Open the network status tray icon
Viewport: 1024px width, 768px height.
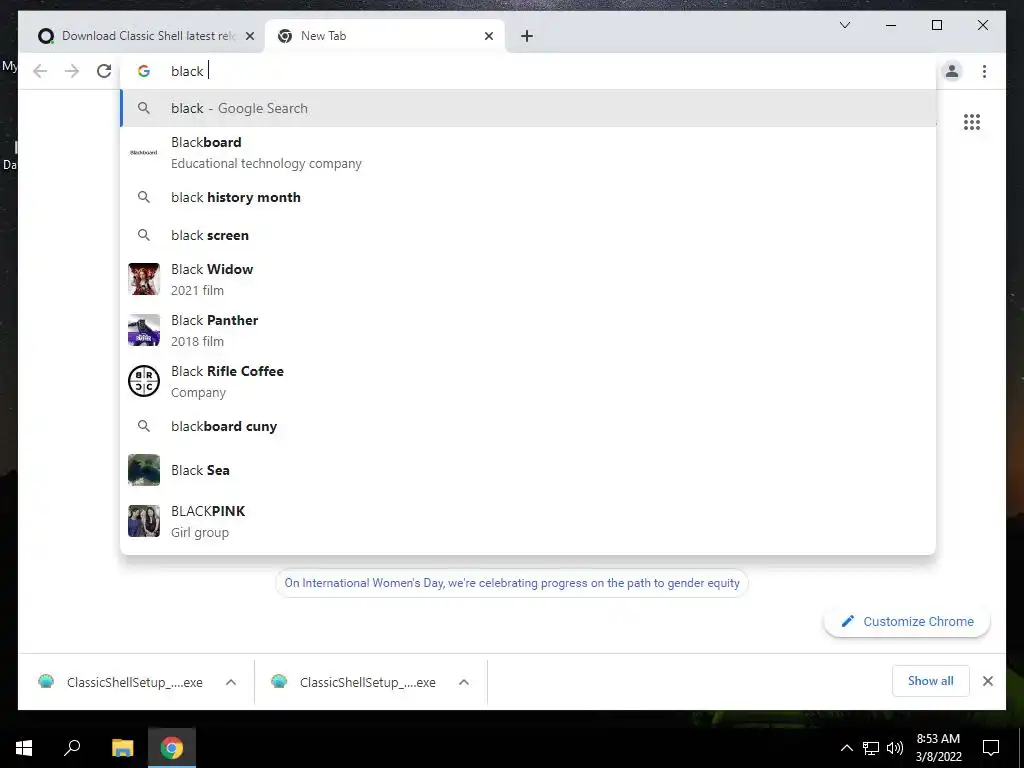[x=871, y=748]
